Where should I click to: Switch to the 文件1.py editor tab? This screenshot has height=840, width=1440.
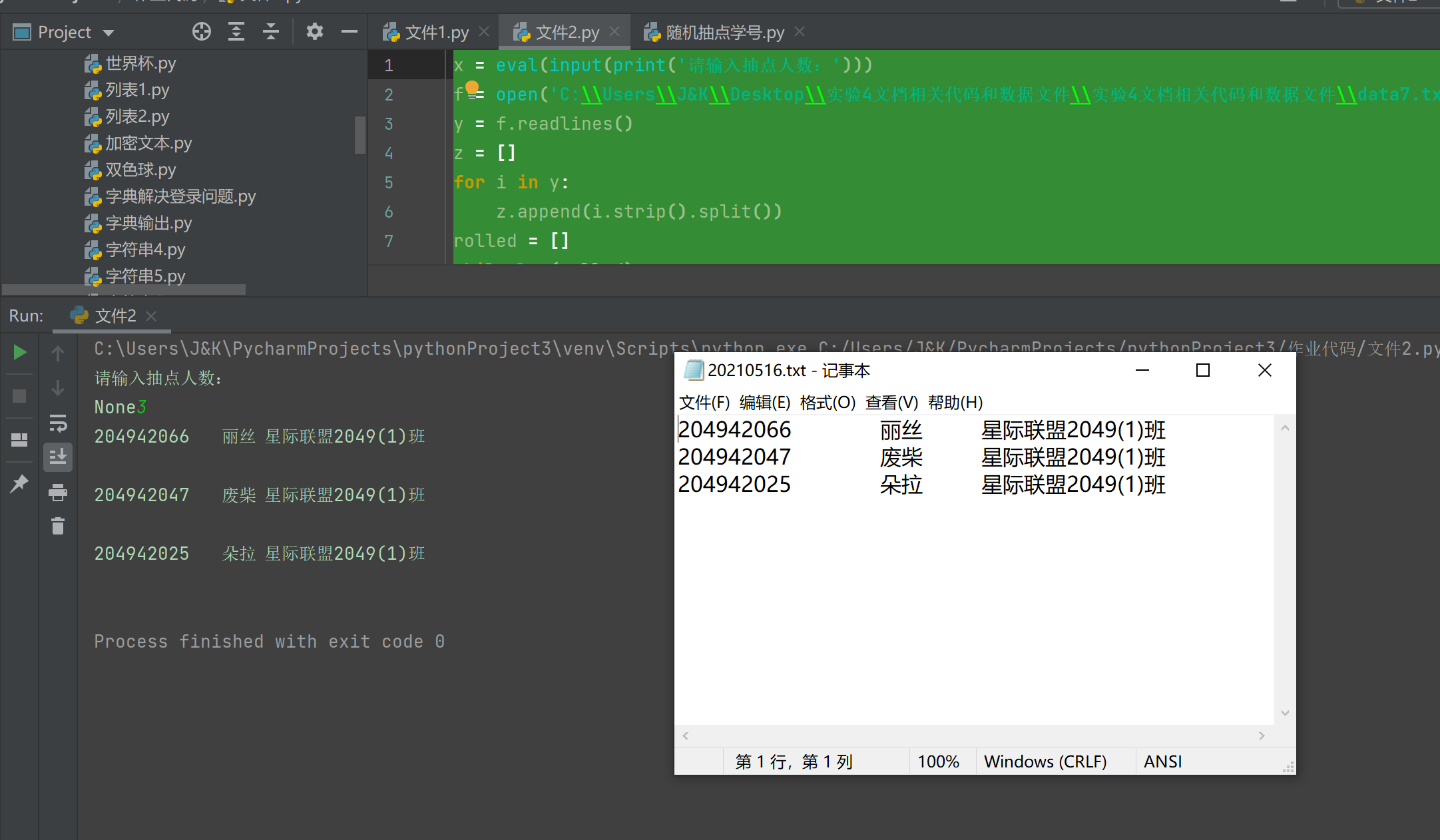tap(436, 32)
